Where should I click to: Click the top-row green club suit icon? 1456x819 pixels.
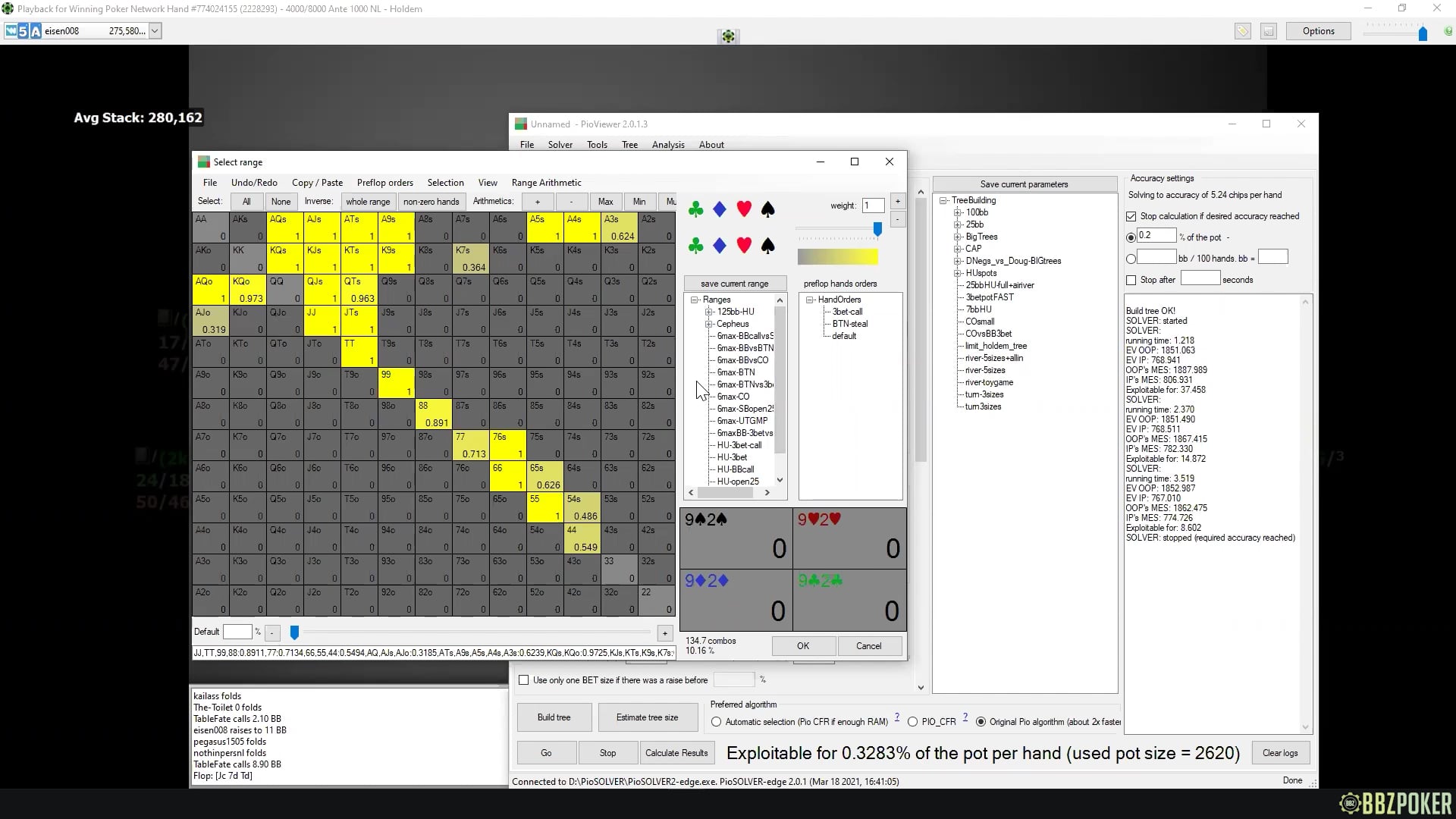[x=695, y=209]
